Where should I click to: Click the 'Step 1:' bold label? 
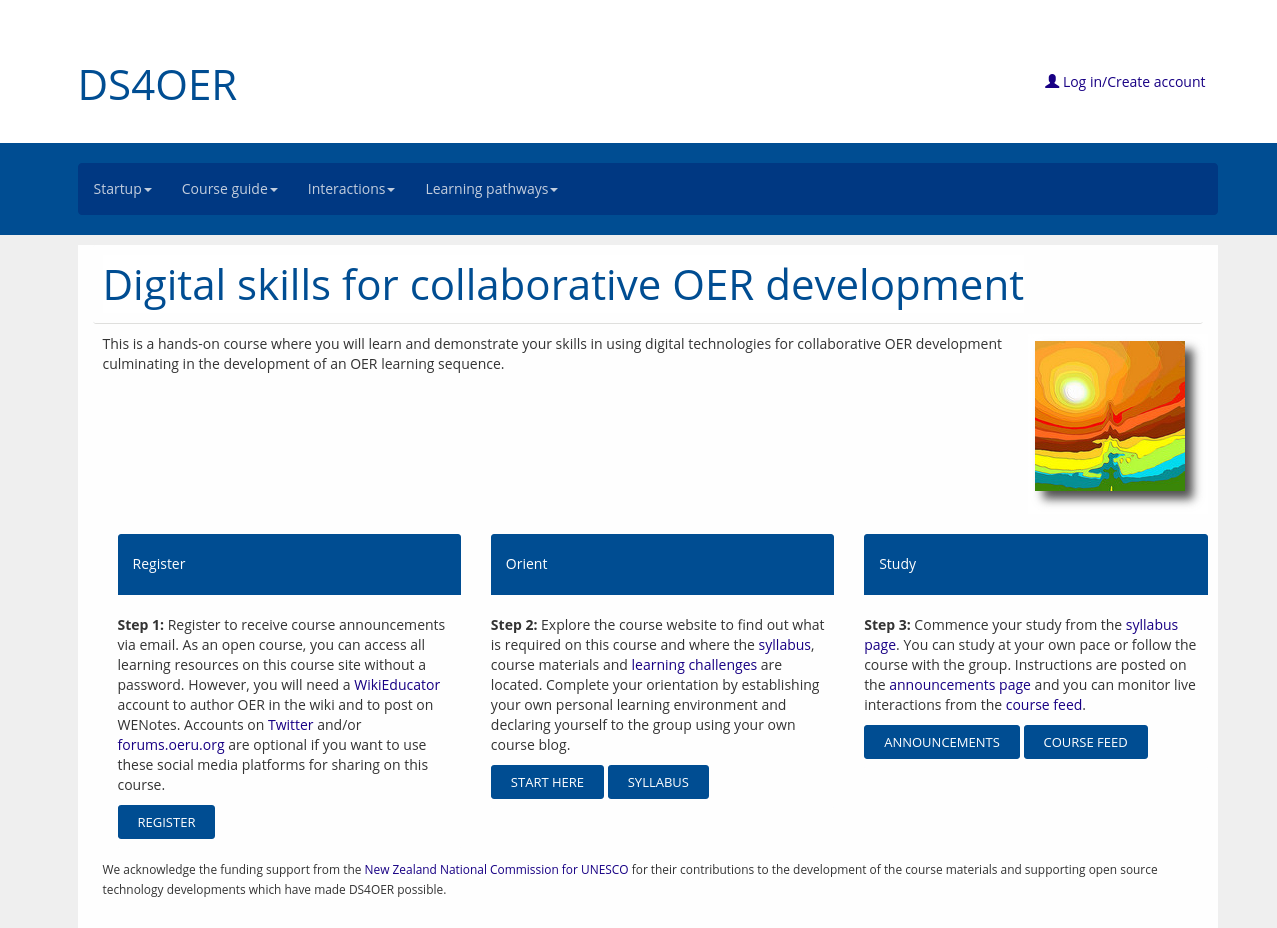pos(141,625)
